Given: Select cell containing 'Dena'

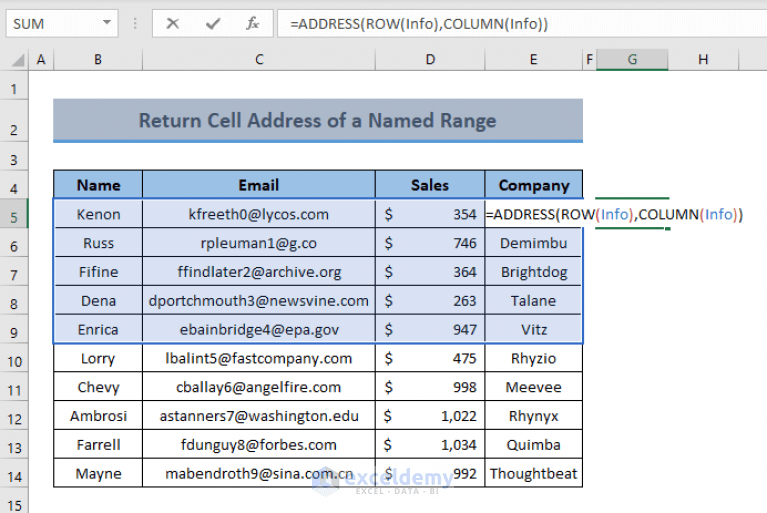Looking at the screenshot, I should 98,300.
